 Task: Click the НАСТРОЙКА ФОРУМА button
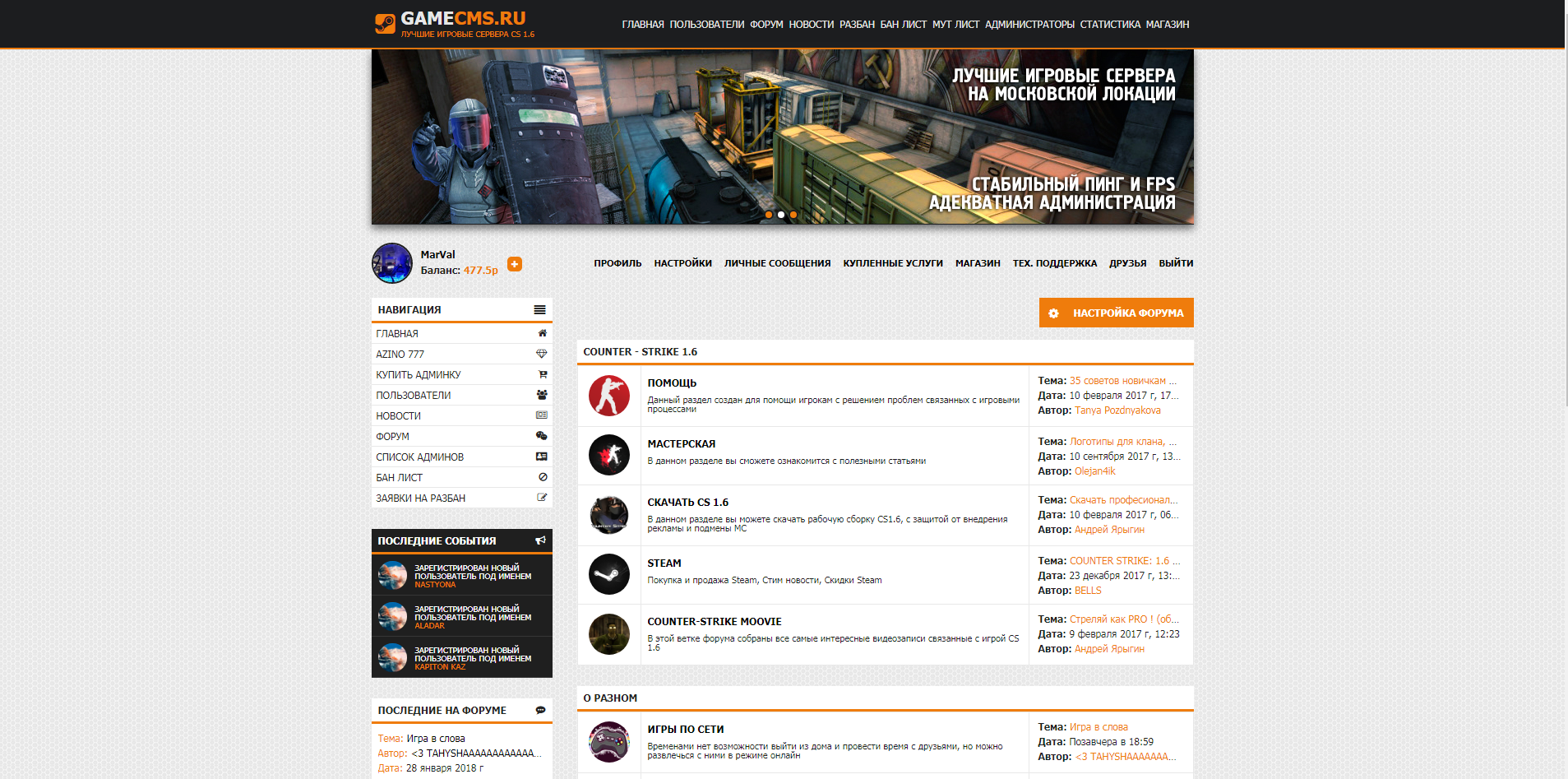click(1117, 313)
